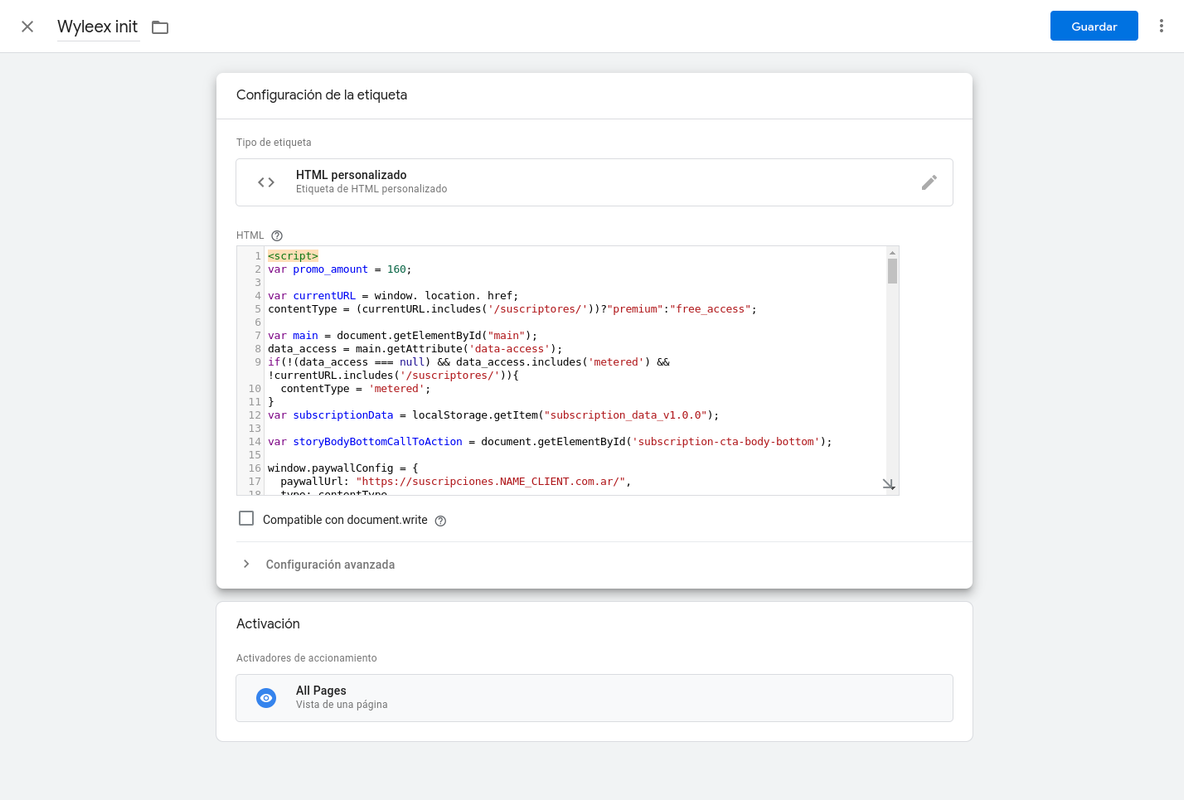Click the "free_access" string in code
1184x800 pixels.
tap(710, 309)
